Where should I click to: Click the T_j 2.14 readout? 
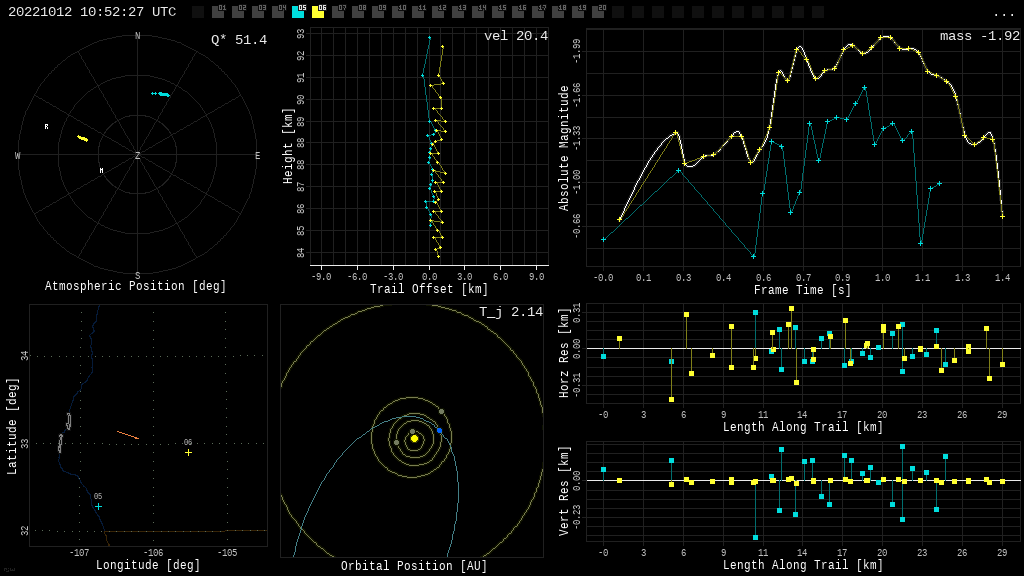pos(510,313)
